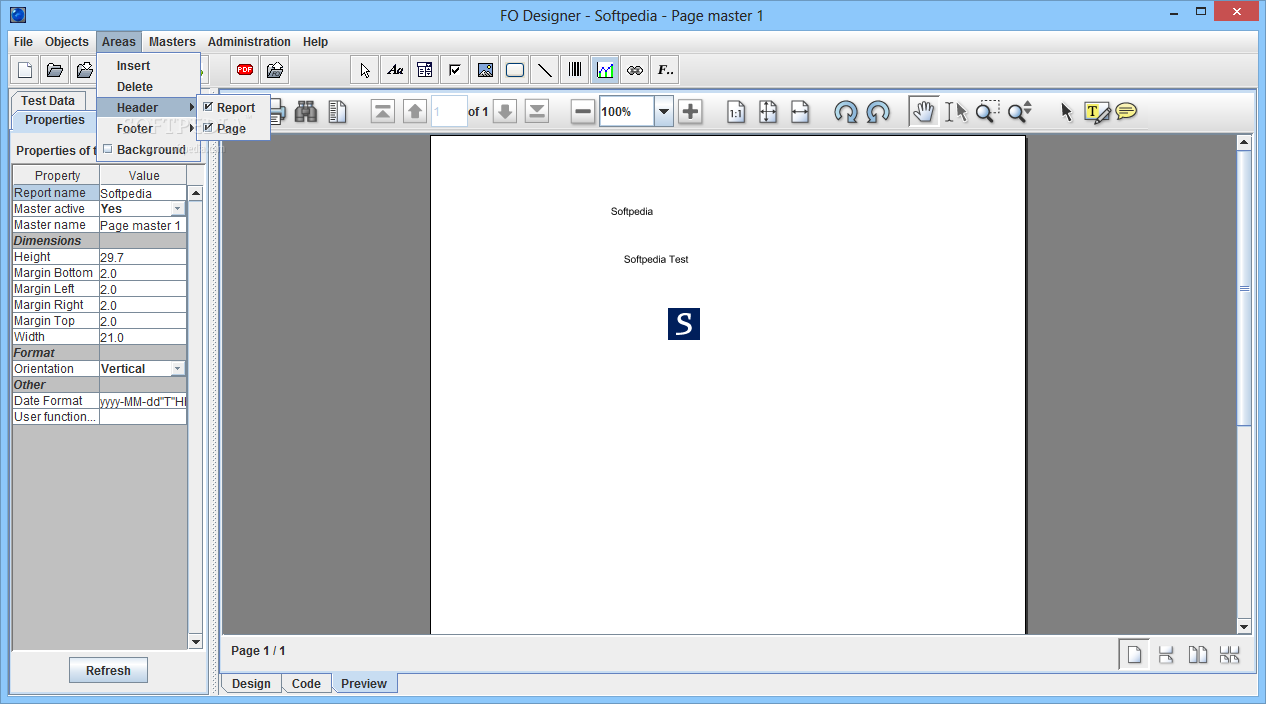Switch to facing pages view icon

(x=1198, y=655)
